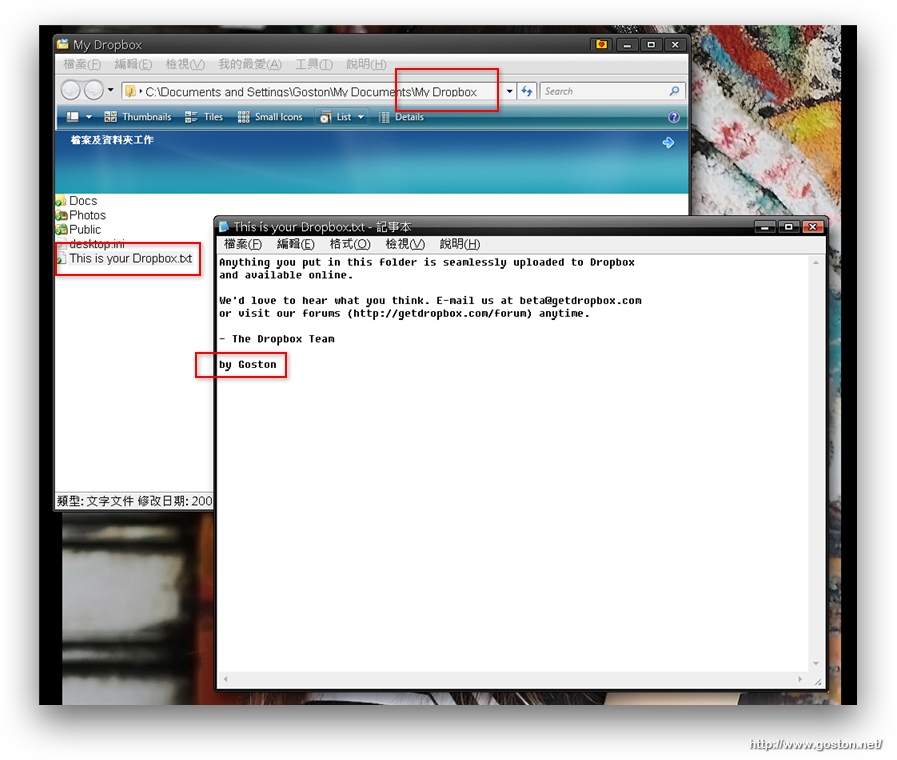Select the This is your Dropbox.txt file
Screen dimensions: 897x760
click(x=130, y=258)
